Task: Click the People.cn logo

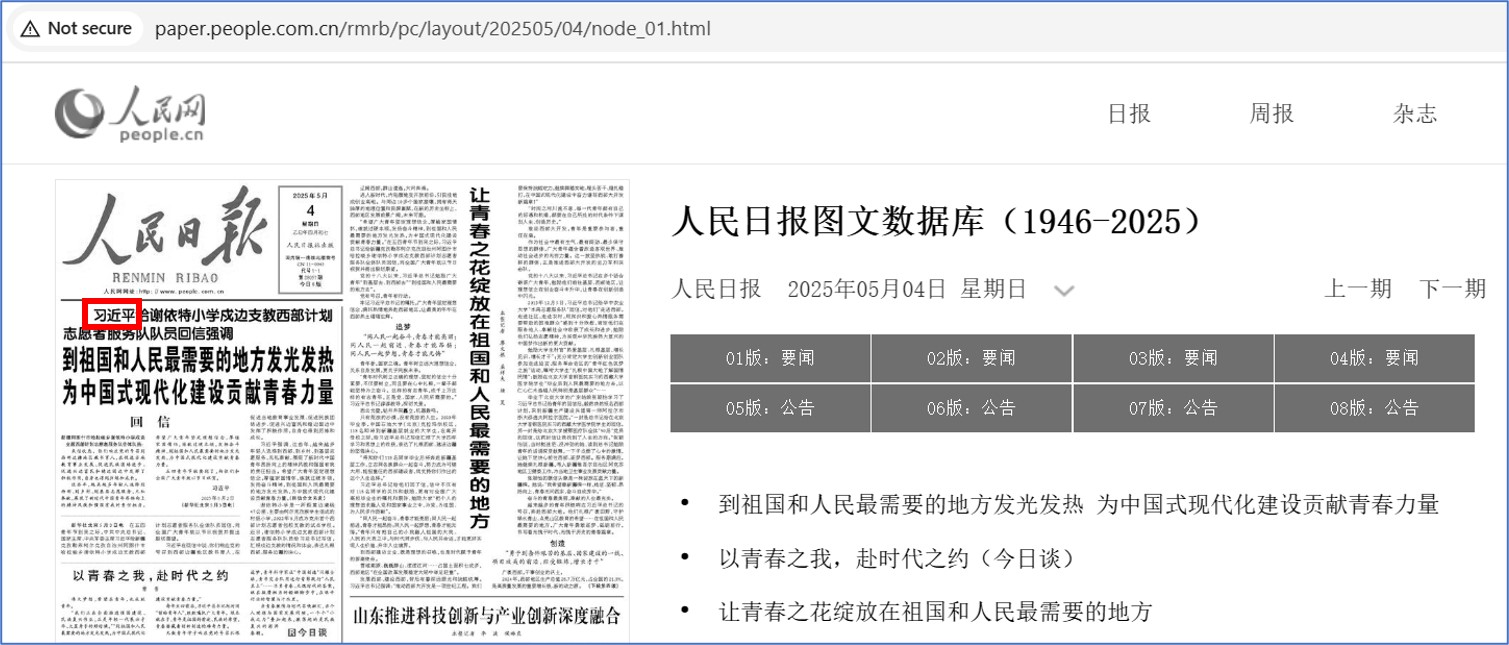Action: coord(131,113)
